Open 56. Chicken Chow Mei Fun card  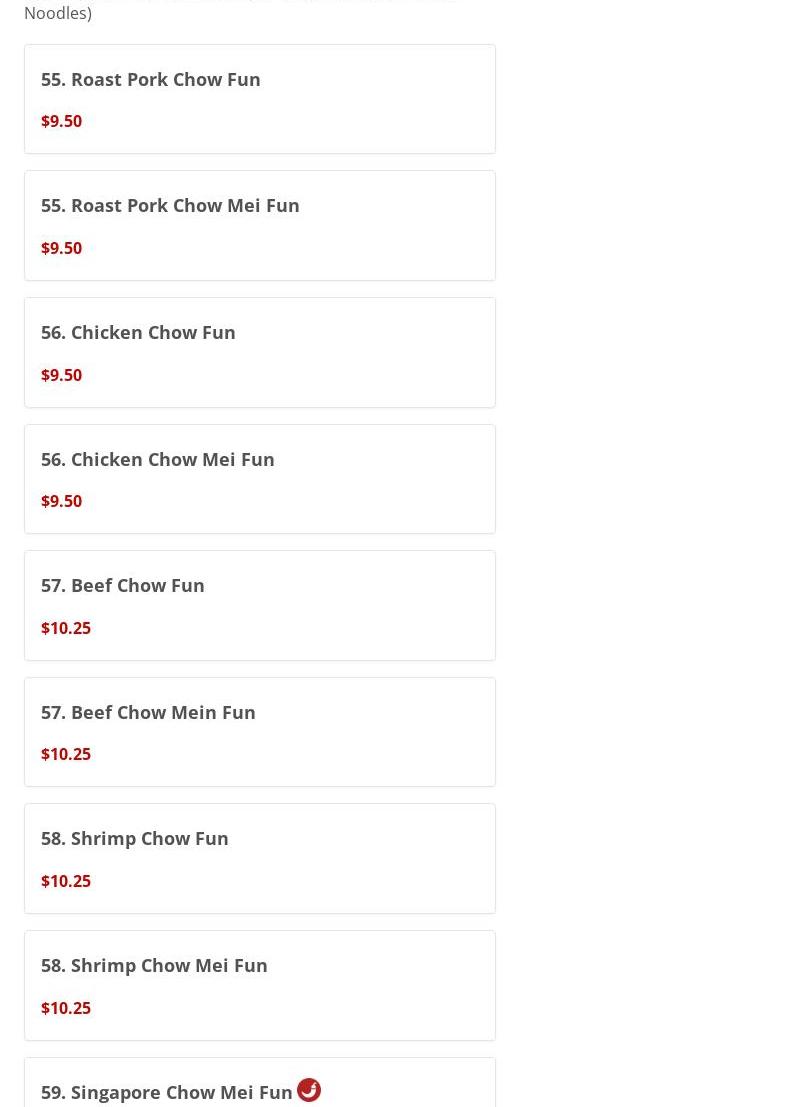point(158,459)
